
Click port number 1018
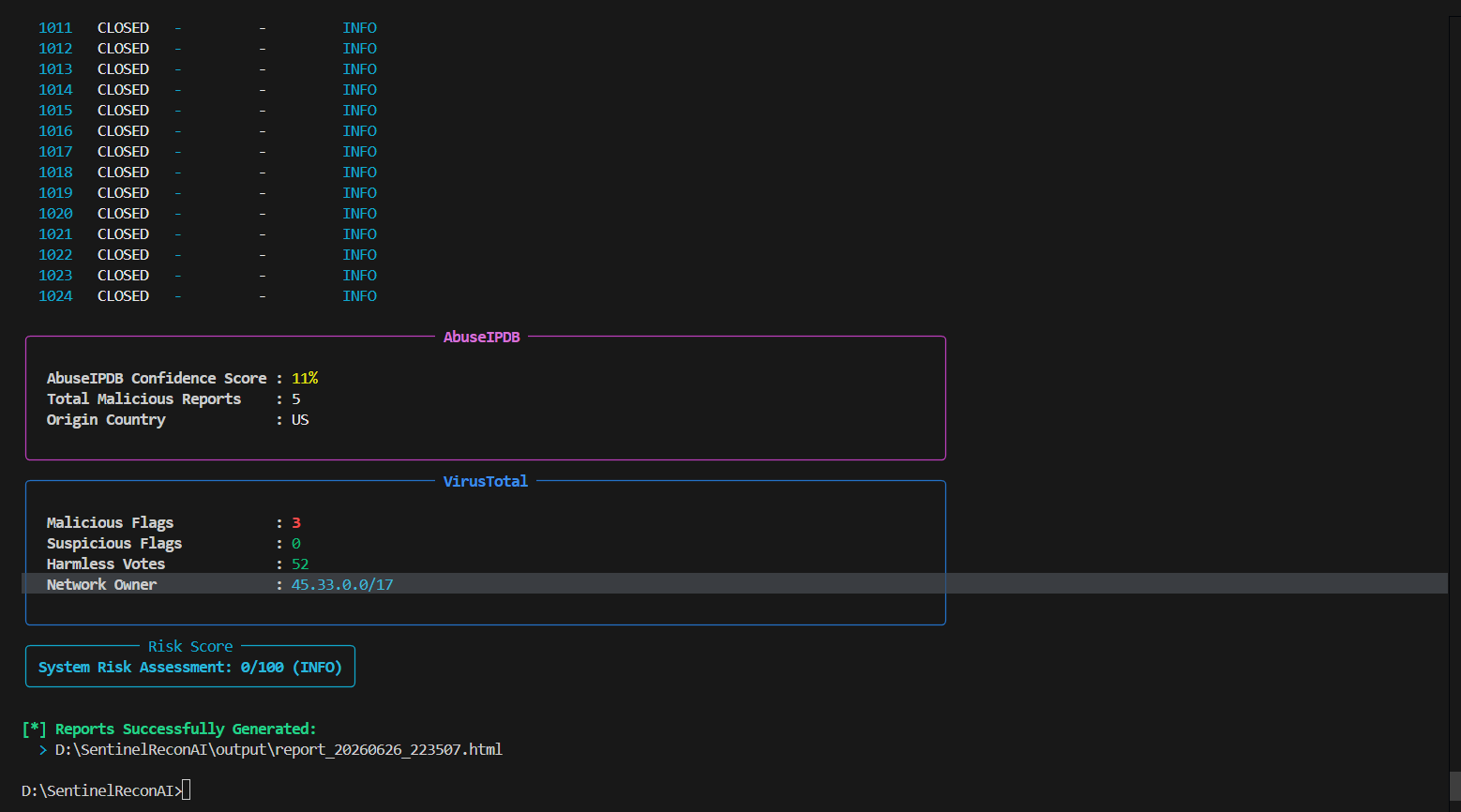(55, 173)
